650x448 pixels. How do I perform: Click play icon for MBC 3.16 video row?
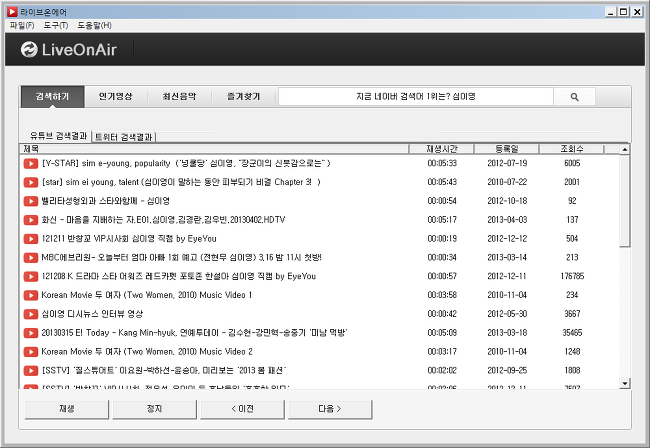pyautogui.click(x=31, y=258)
